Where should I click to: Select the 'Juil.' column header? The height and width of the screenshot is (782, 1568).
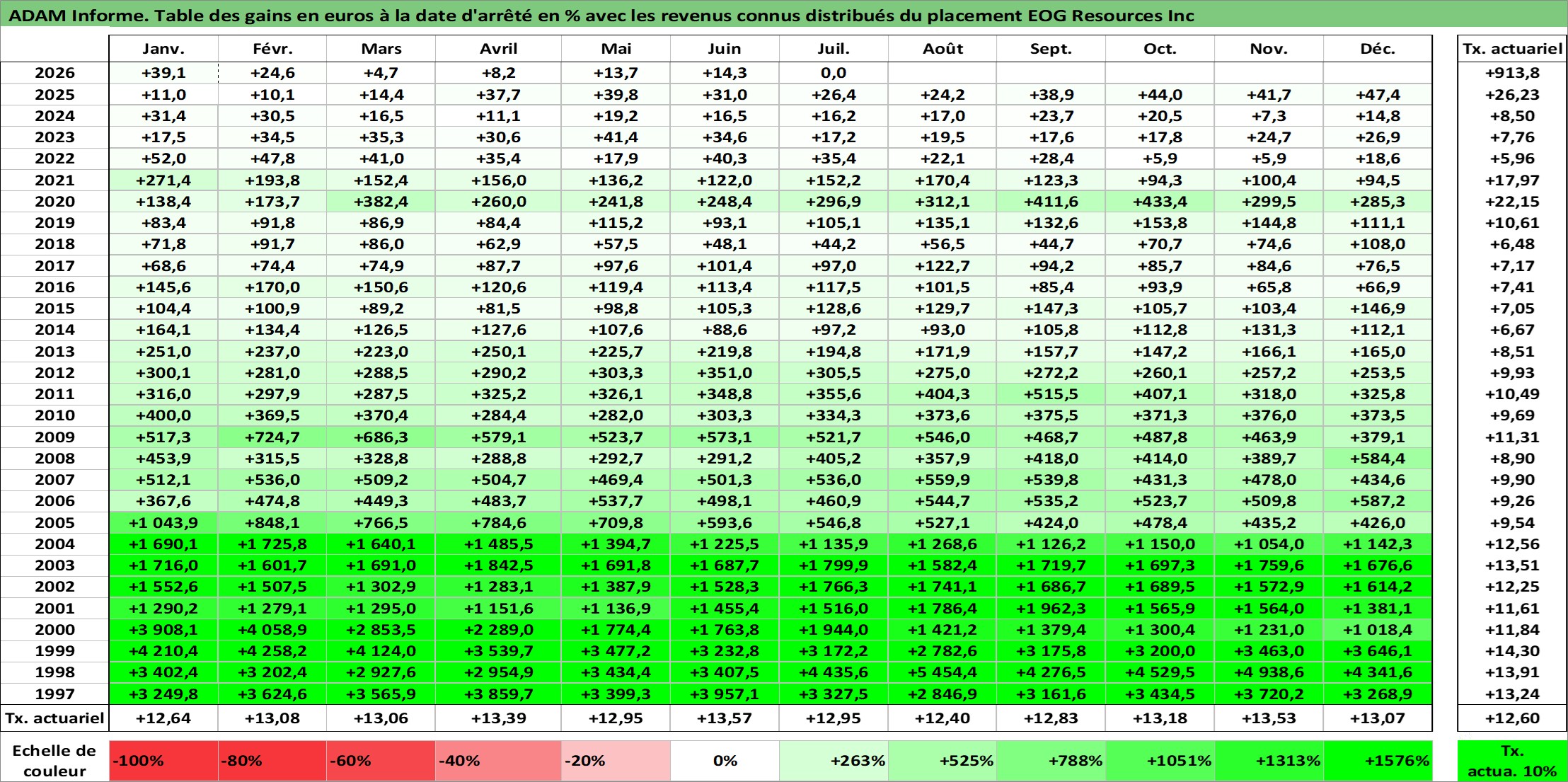834,49
